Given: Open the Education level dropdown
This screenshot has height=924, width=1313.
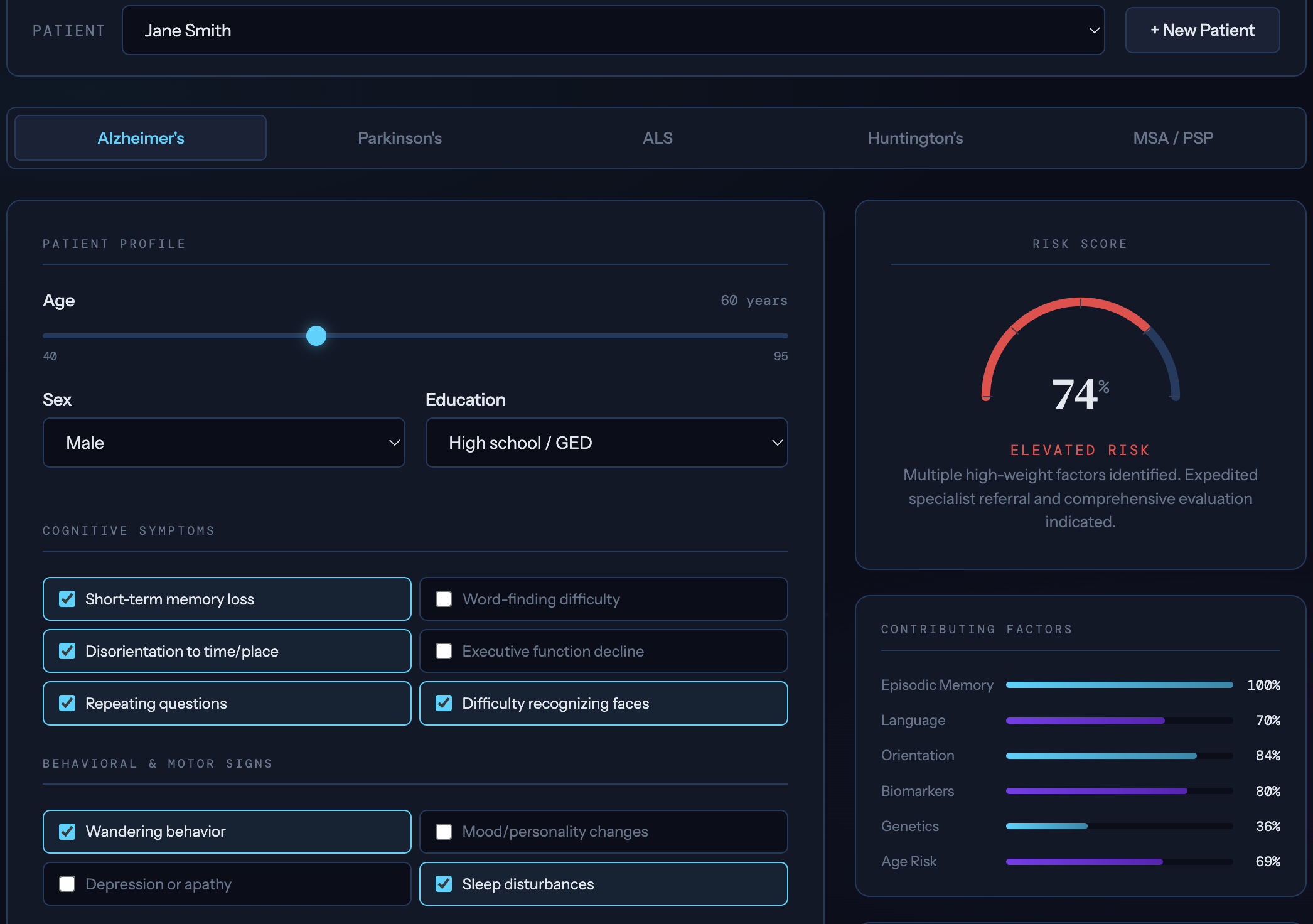Looking at the screenshot, I should coord(606,443).
